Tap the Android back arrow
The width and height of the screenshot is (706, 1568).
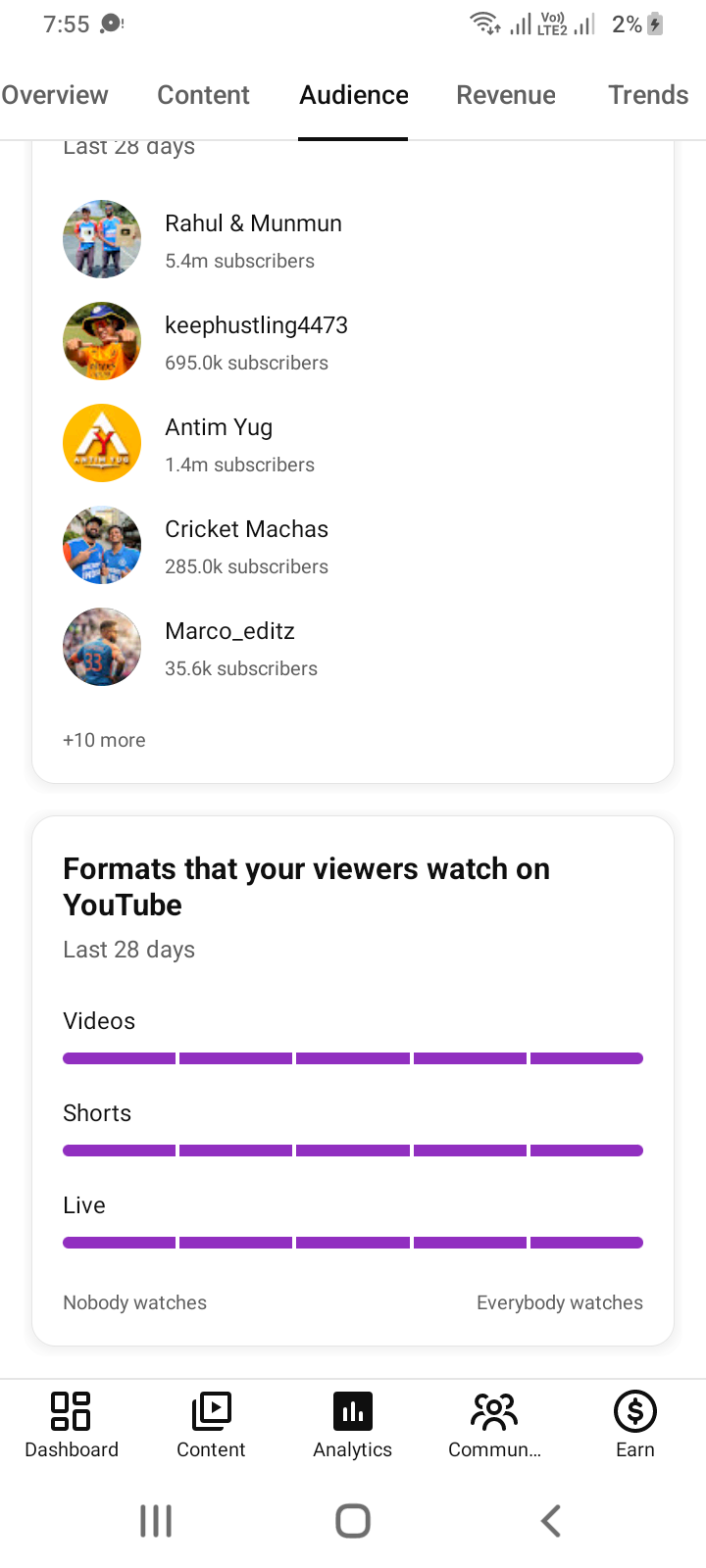[x=551, y=1521]
